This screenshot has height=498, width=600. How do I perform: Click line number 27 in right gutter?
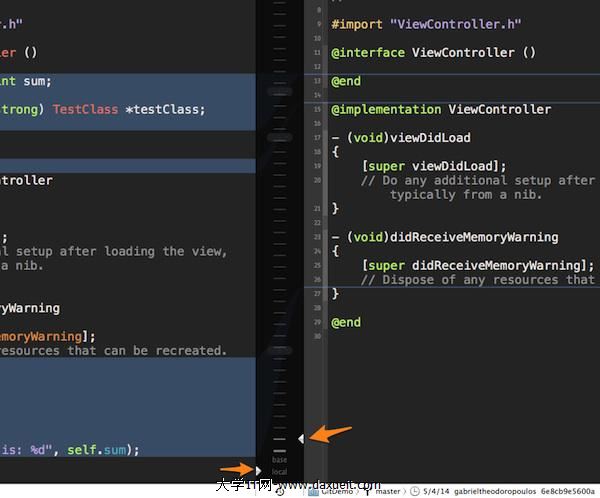point(317,294)
